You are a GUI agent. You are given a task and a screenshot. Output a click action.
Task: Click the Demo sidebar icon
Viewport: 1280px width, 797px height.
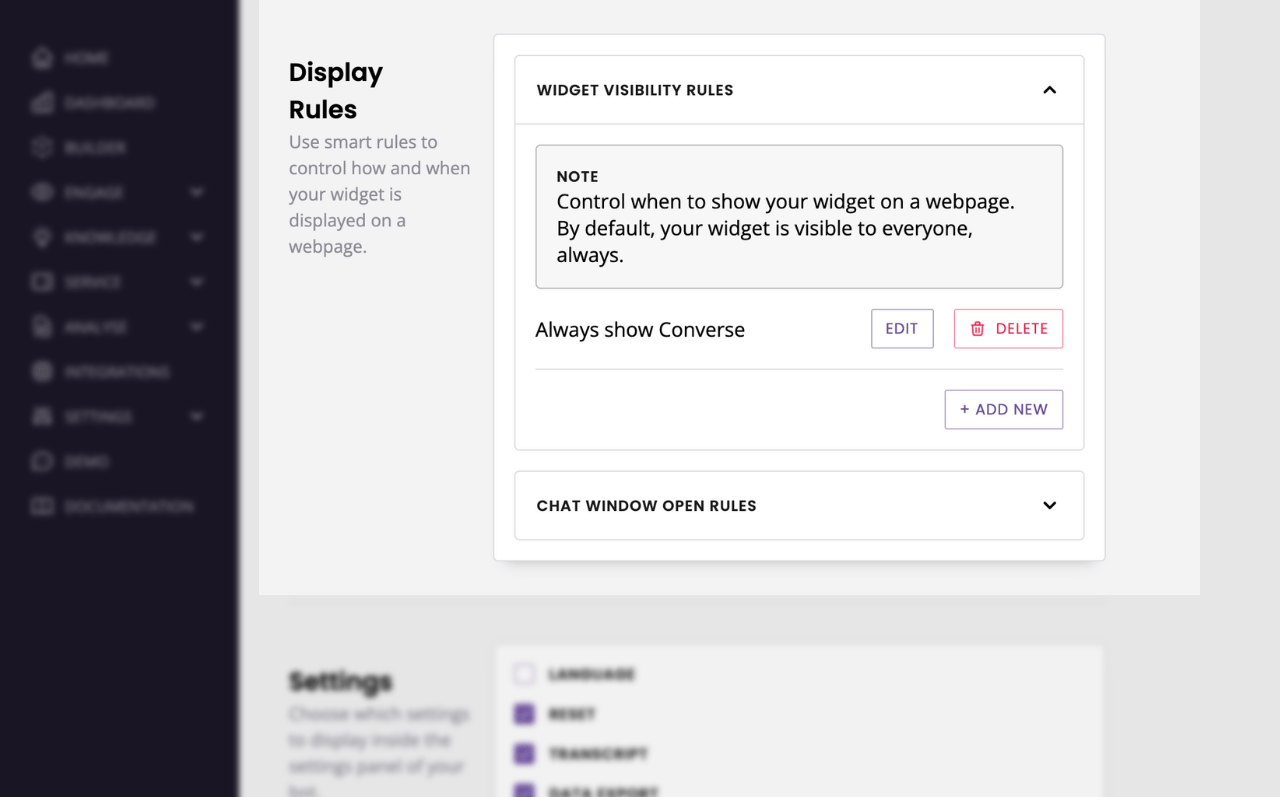(x=40, y=461)
